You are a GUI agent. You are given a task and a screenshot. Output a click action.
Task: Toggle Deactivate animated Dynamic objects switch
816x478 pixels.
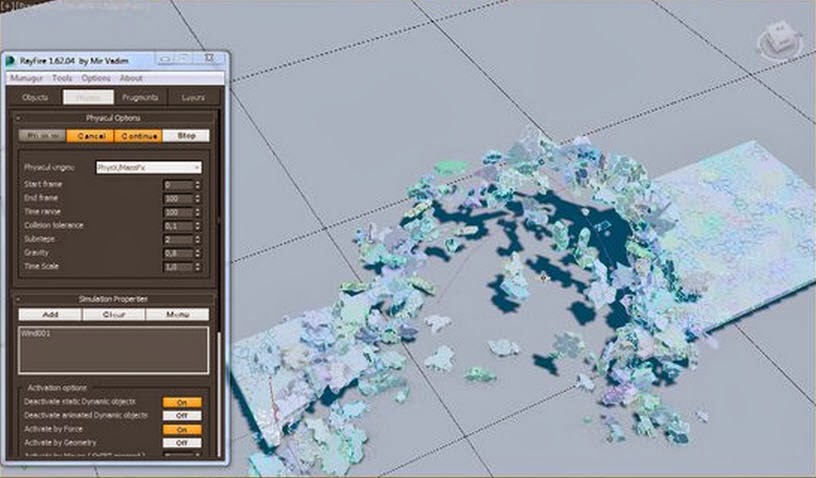tap(182, 416)
